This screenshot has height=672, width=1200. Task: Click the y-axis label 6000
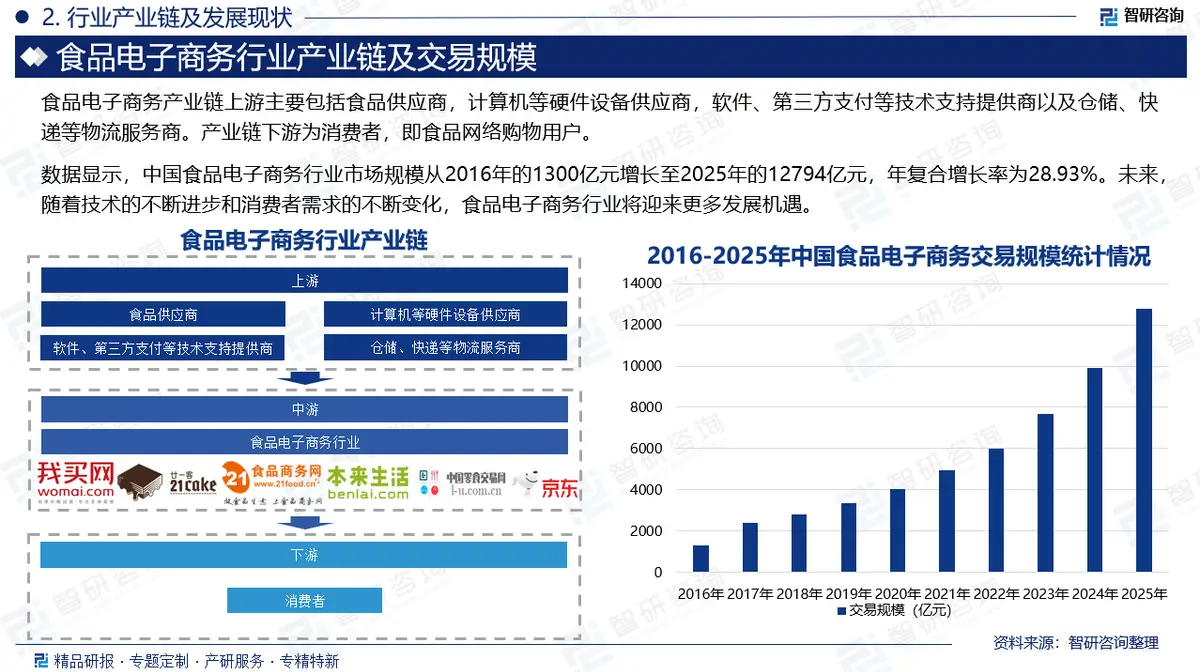point(645,449)
